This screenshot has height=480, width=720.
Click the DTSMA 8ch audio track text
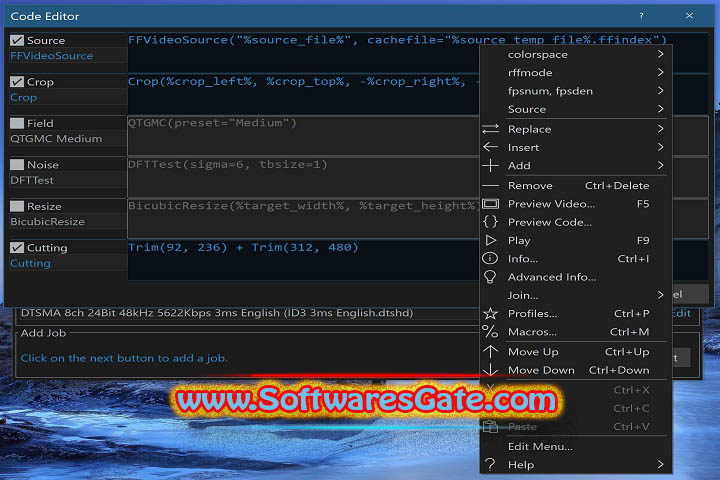[217, 313]
